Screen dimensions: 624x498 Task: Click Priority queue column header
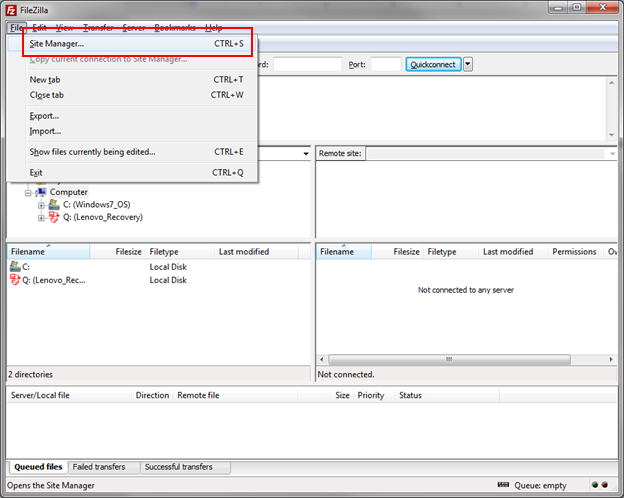(x=374, y=395)
